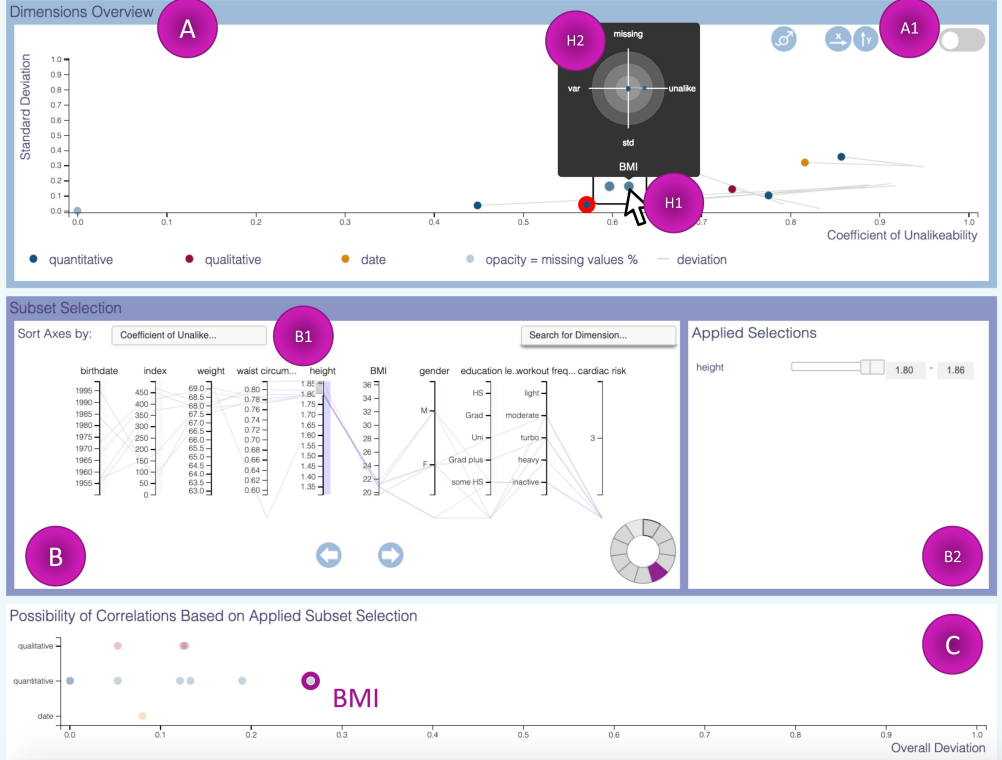The image size is (1002, 760).
Task: Click the 1.86 maximum height value field
Action: (954, 369)
